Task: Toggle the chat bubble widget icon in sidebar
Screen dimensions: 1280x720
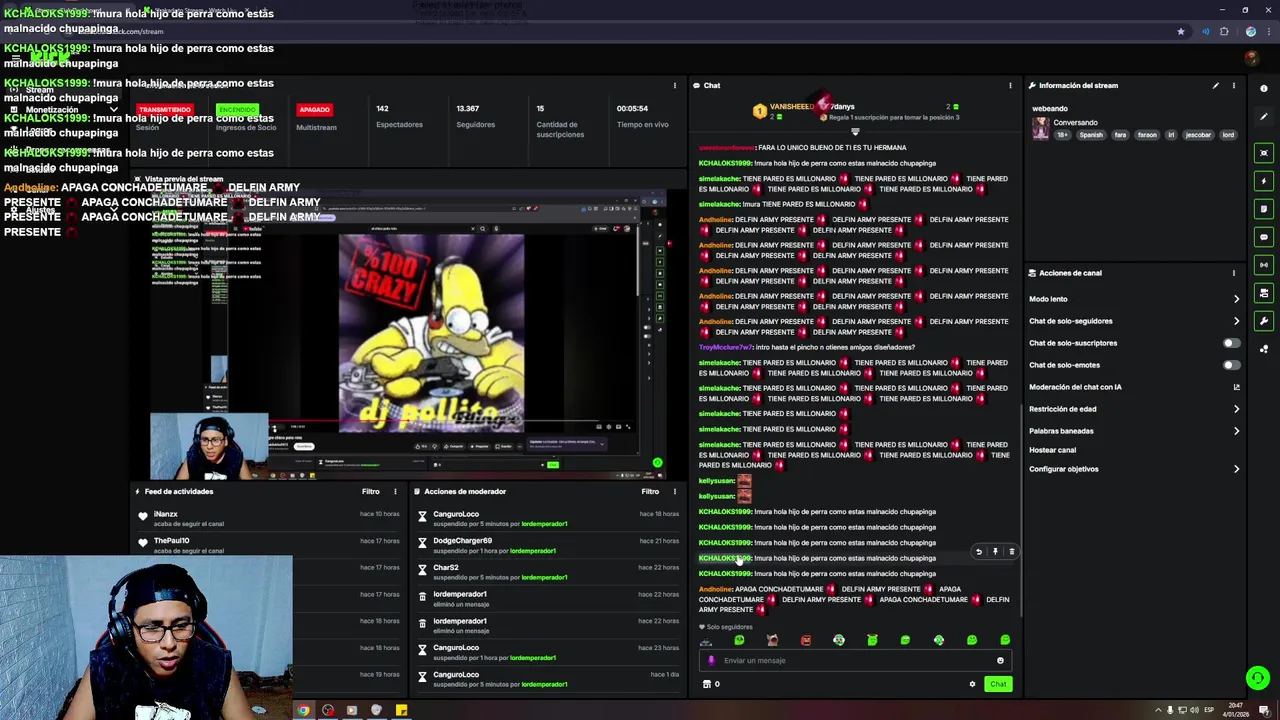Action: 1264,237
